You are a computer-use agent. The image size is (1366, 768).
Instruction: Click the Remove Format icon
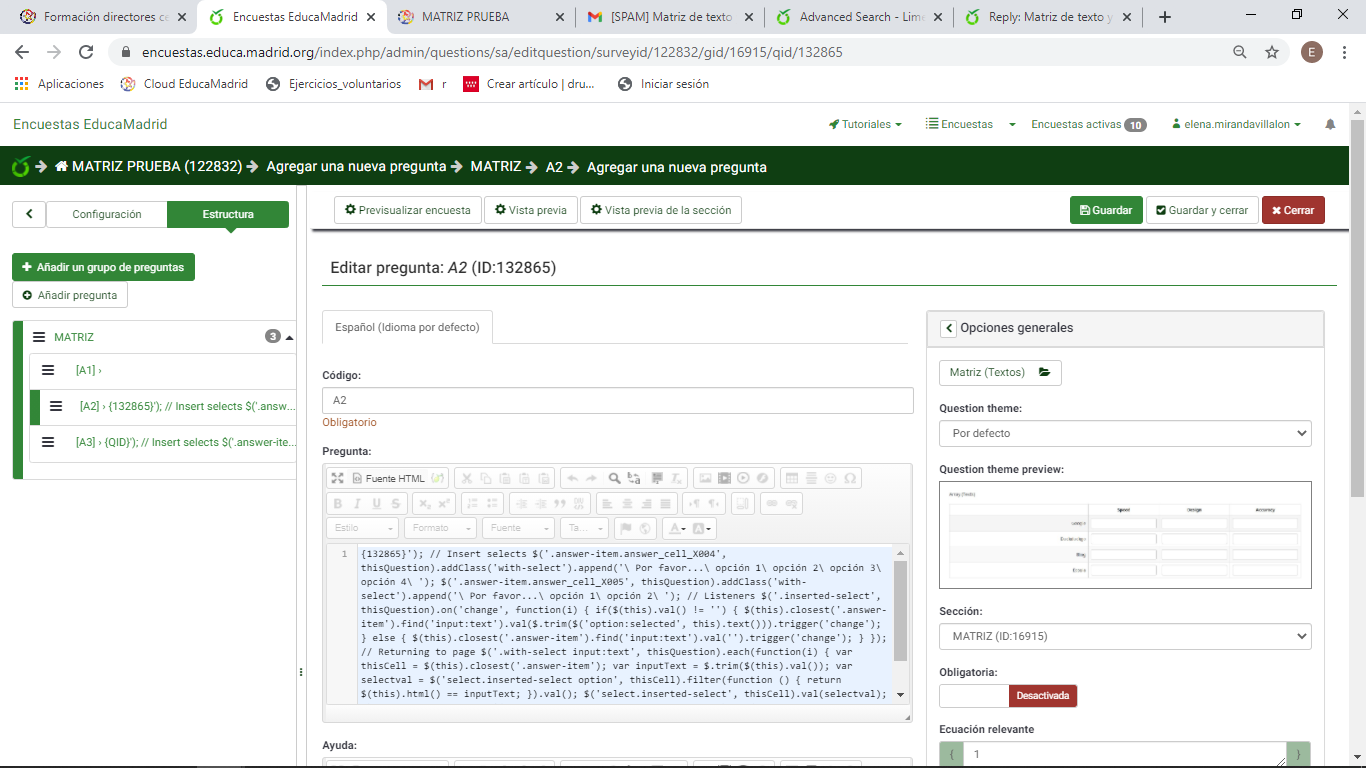point(676,478)
